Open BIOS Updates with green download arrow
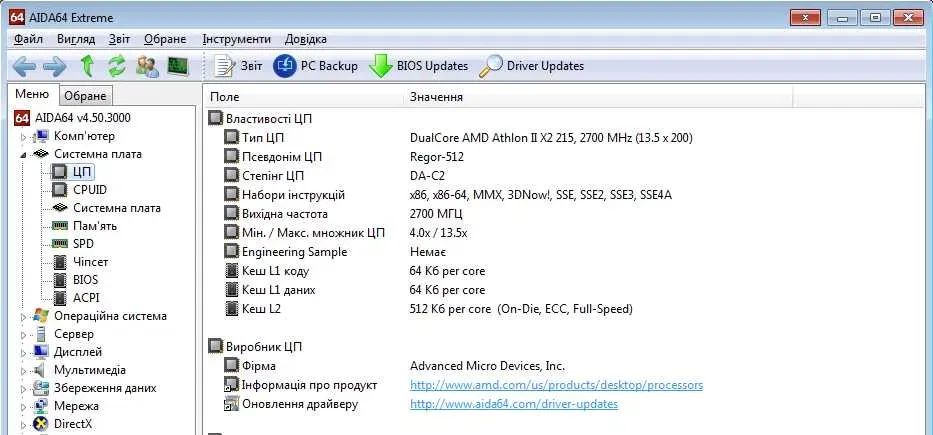 [x=419, y=66]
